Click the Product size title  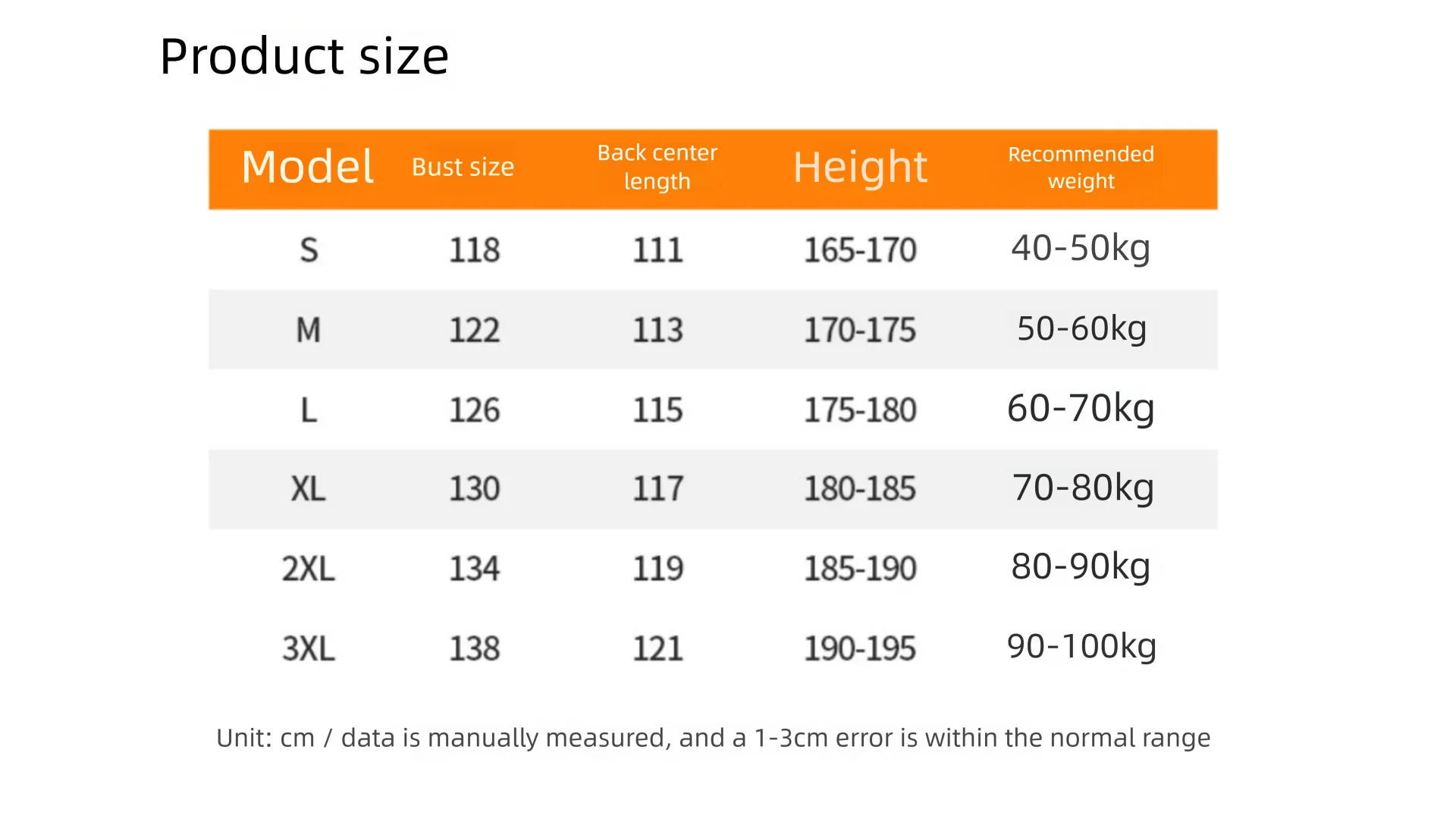coord(304,57)
